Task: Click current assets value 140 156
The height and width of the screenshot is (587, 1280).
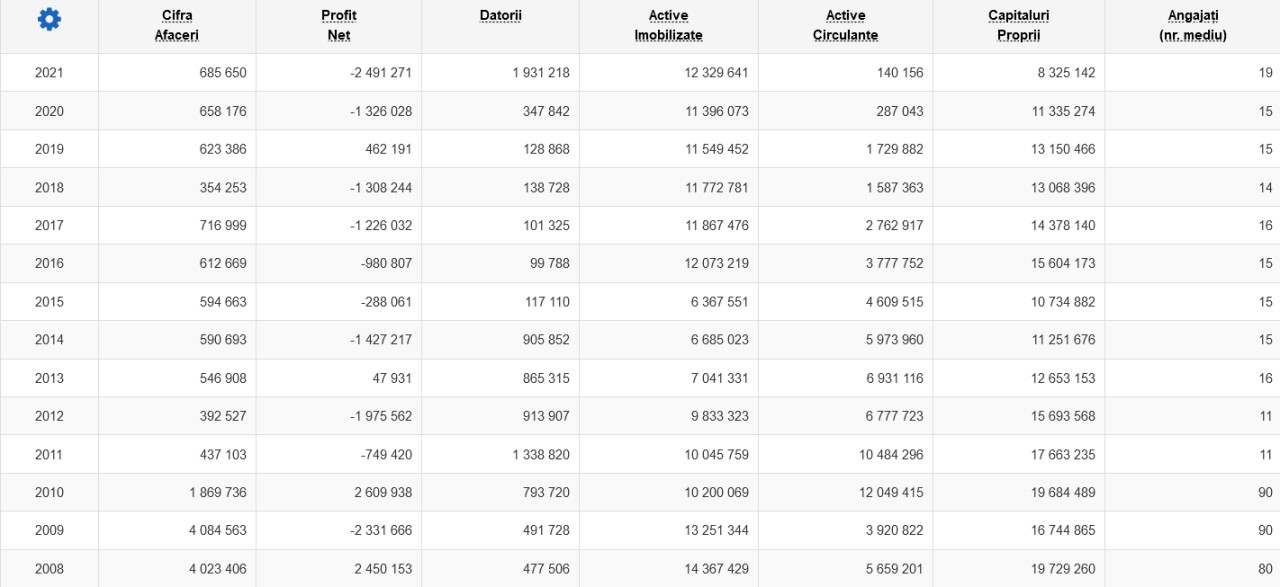Action: [900, 73]
